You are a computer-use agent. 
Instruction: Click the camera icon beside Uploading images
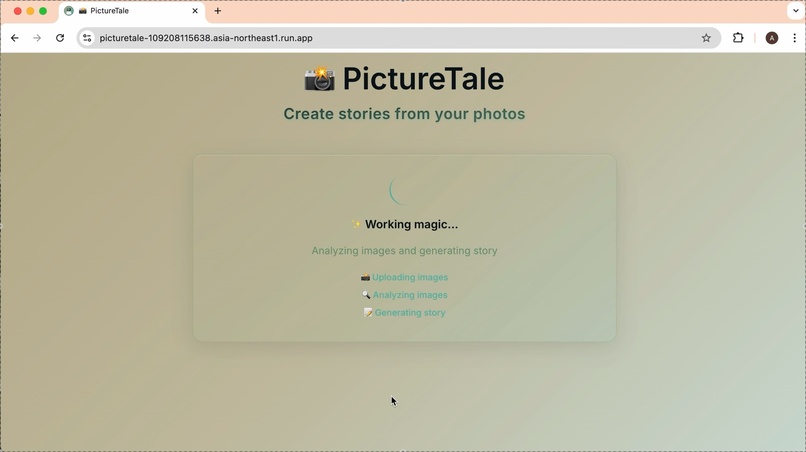click(365, 277)
